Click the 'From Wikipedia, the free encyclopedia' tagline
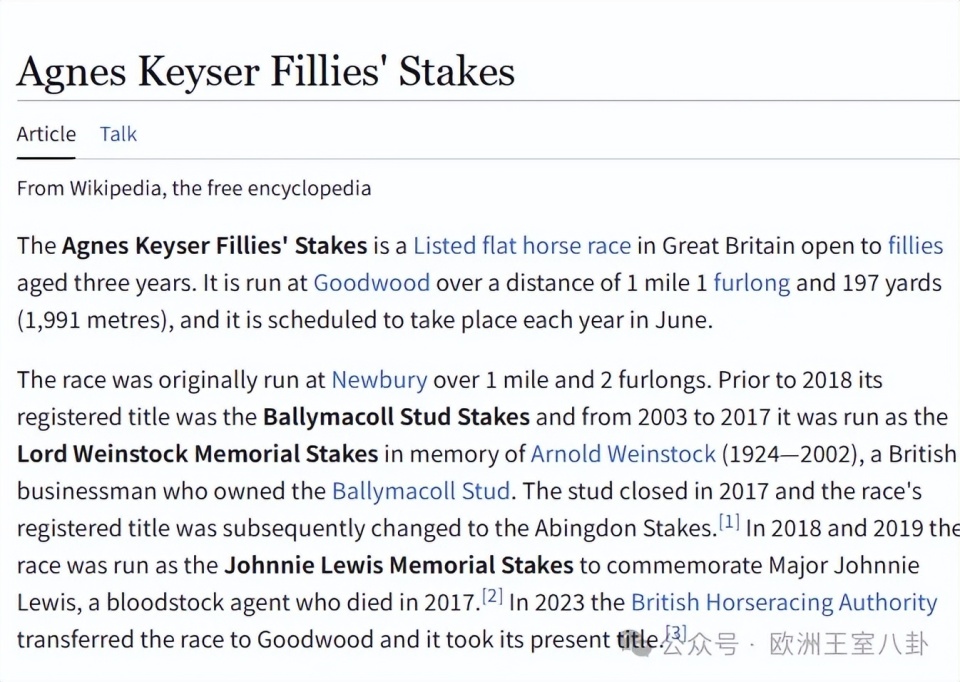This screenshot has width=960, height=682. (194, 188)
